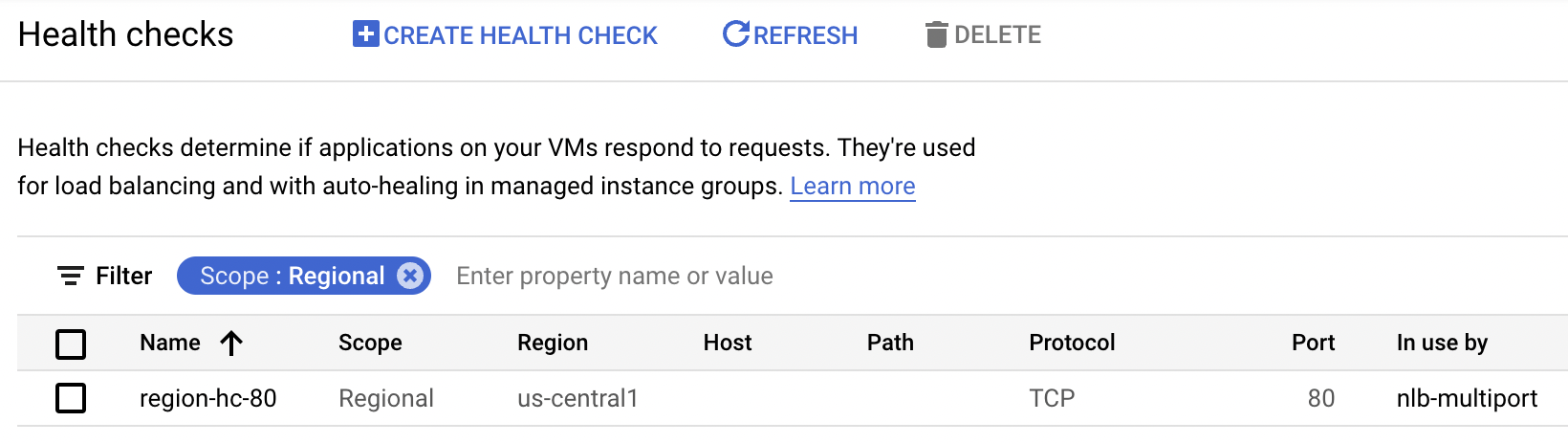
Task: Sort by the Region column header
Action: point(553,344)
